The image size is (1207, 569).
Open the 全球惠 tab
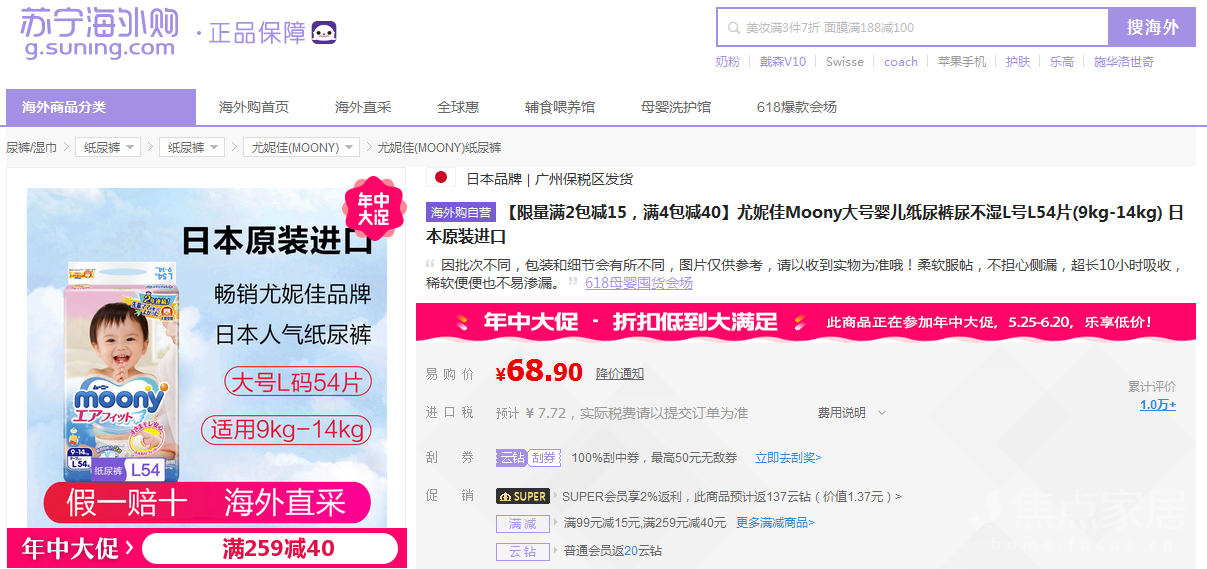[x=458, y=107]
